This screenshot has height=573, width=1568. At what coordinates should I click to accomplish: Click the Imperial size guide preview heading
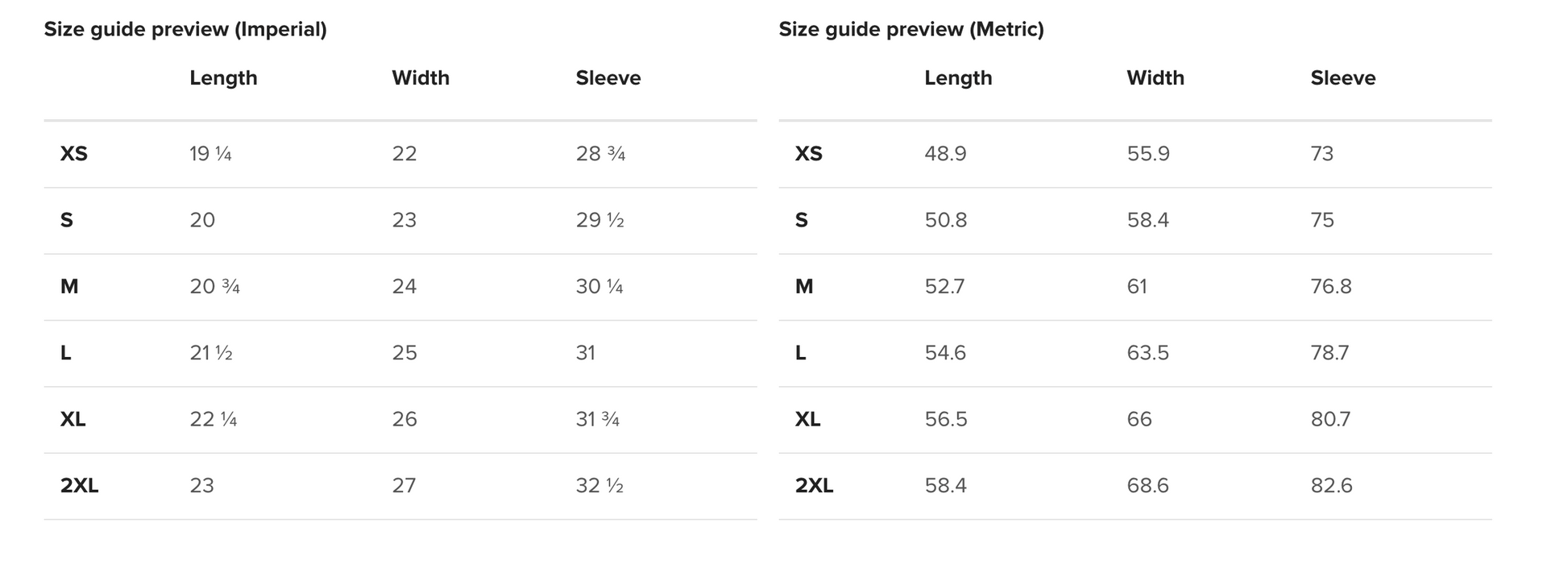click(185, 30)
